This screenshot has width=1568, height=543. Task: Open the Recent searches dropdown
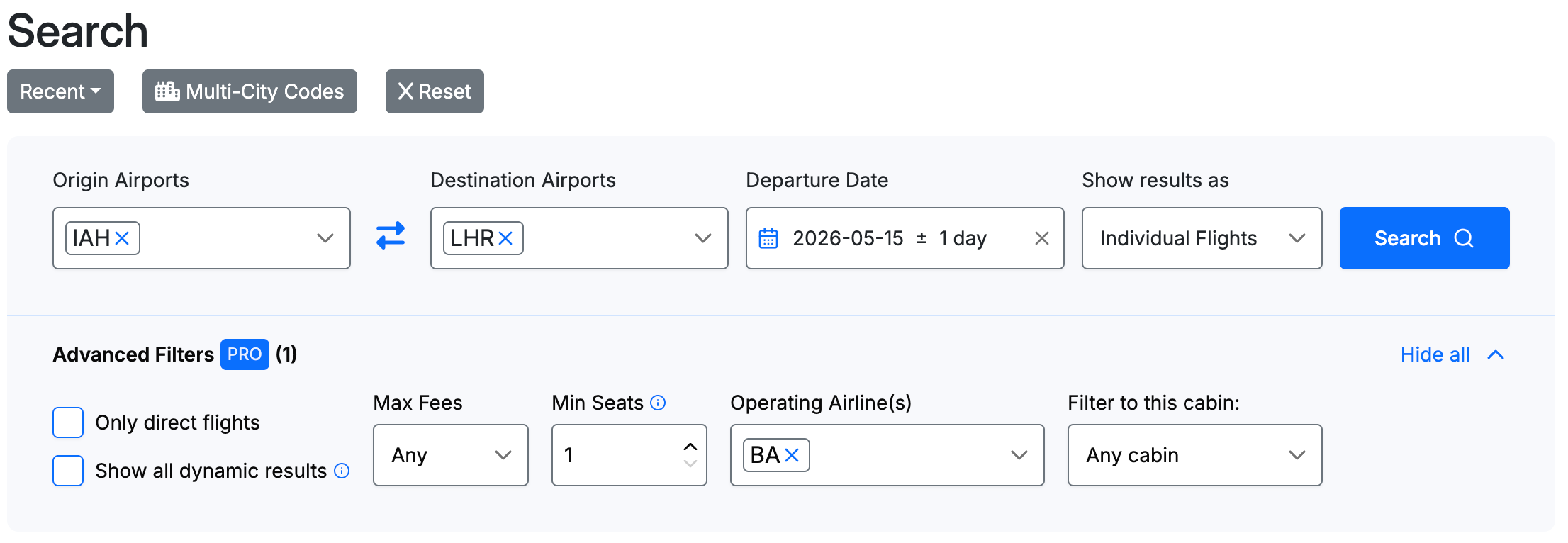pyautogui.click(x=60, y=91)
